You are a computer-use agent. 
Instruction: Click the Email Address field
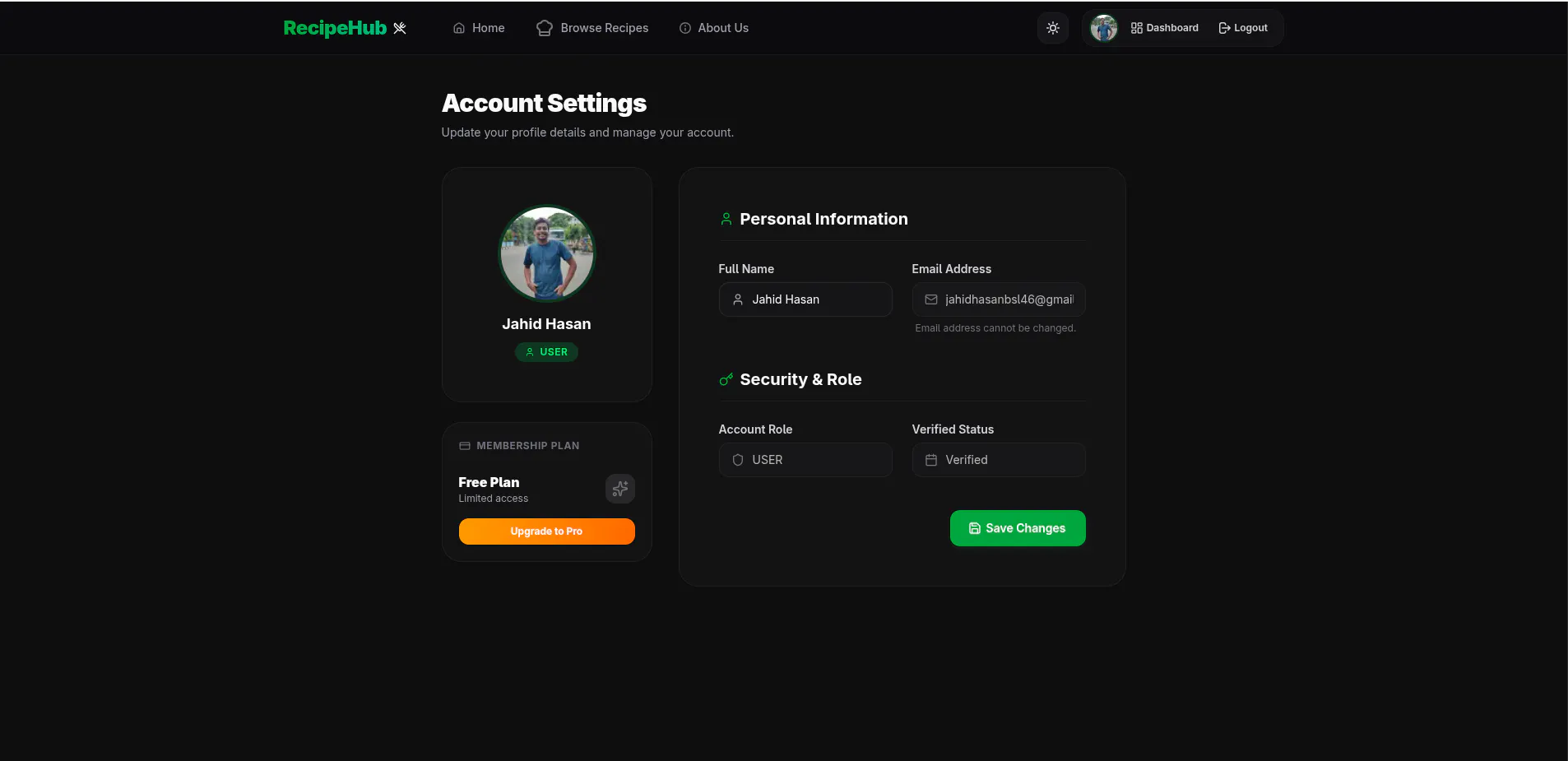tap(999, 299)
